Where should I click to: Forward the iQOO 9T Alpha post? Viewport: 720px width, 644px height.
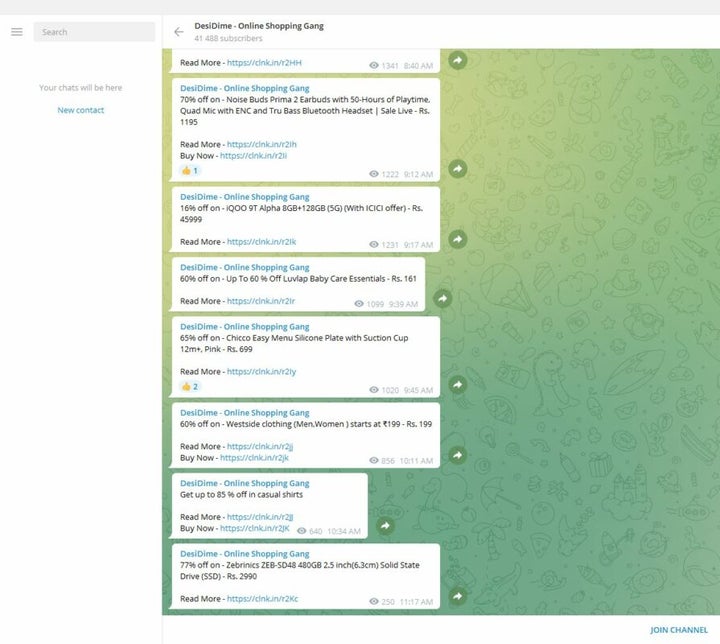click(457, 240)
